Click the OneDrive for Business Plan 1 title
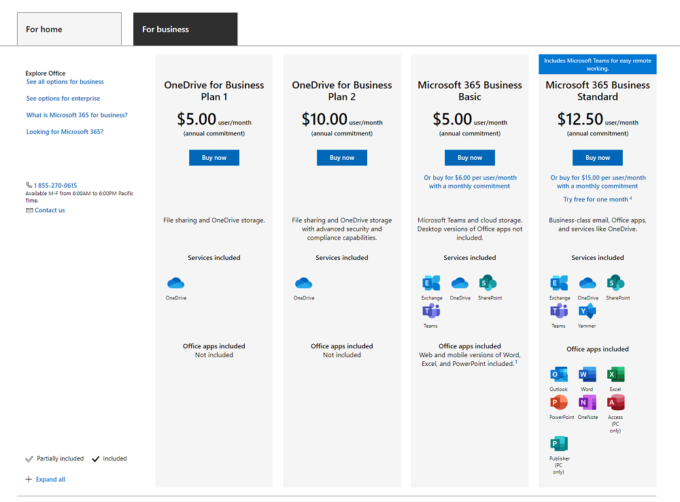The height and width of the screenshot is (502, 680). coord(214,91)
